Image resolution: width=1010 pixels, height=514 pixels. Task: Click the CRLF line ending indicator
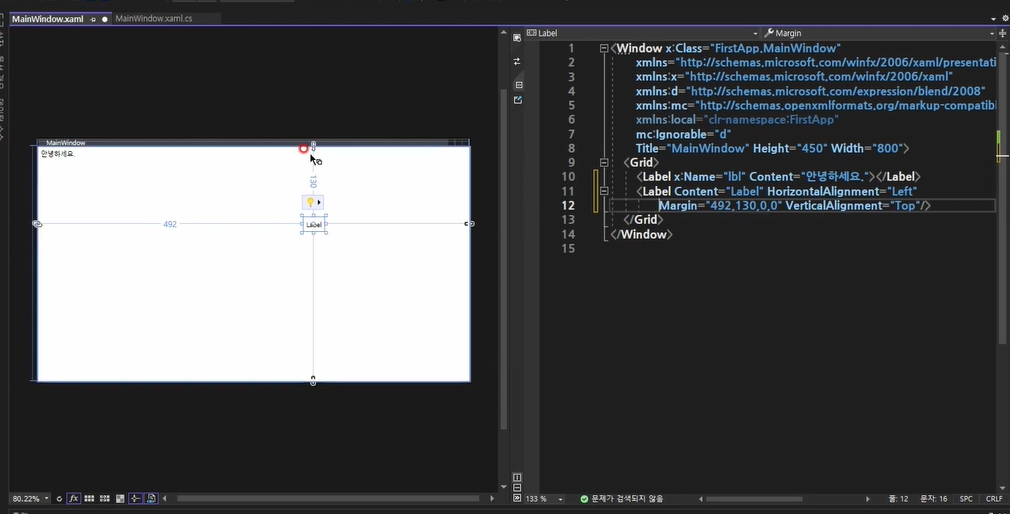tap(993, 499)
